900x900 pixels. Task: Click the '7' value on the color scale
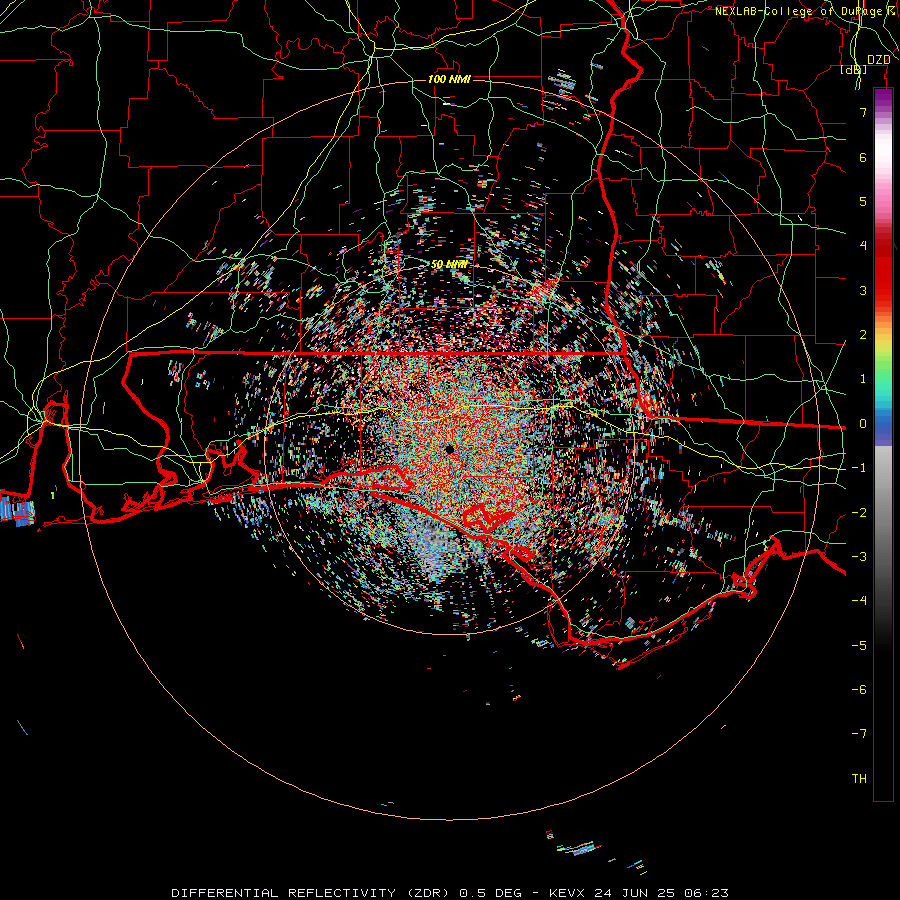pyautogui.click(x=863, y=112)
